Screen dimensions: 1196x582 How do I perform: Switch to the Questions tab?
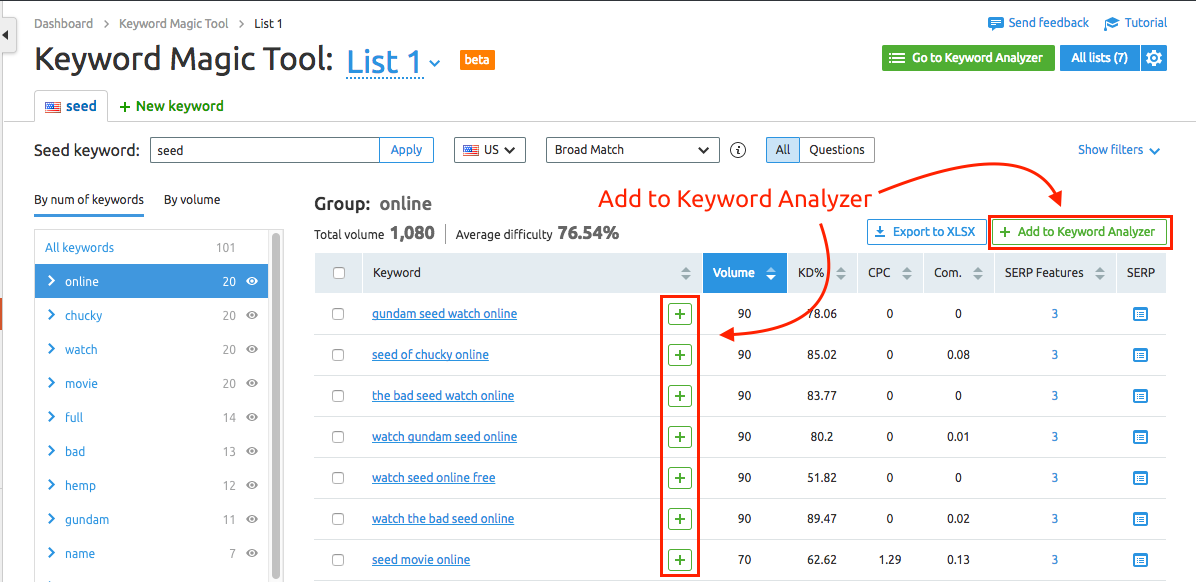point(837,149)
